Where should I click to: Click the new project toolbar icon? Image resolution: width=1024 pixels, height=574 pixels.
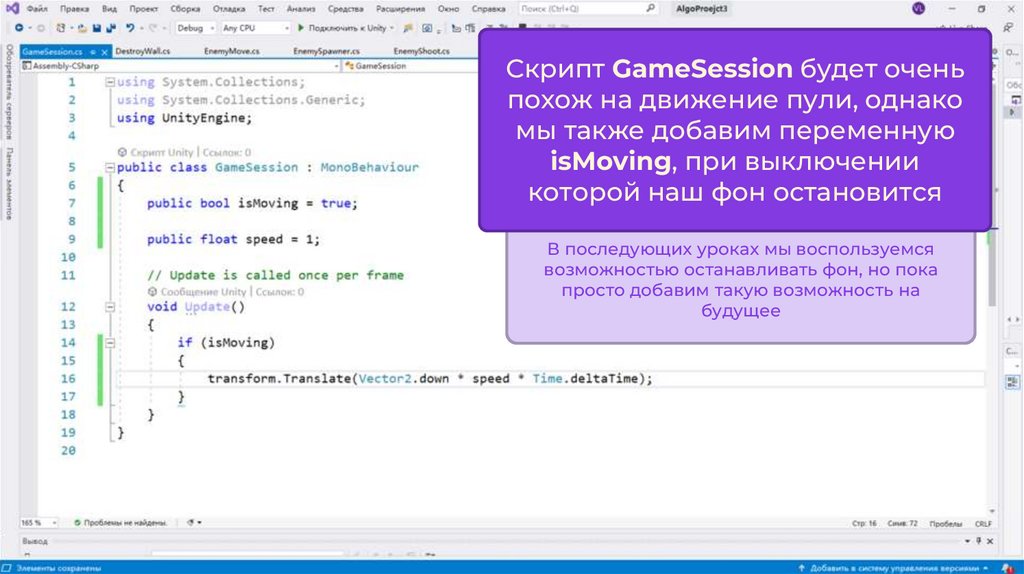pos(61,28)
